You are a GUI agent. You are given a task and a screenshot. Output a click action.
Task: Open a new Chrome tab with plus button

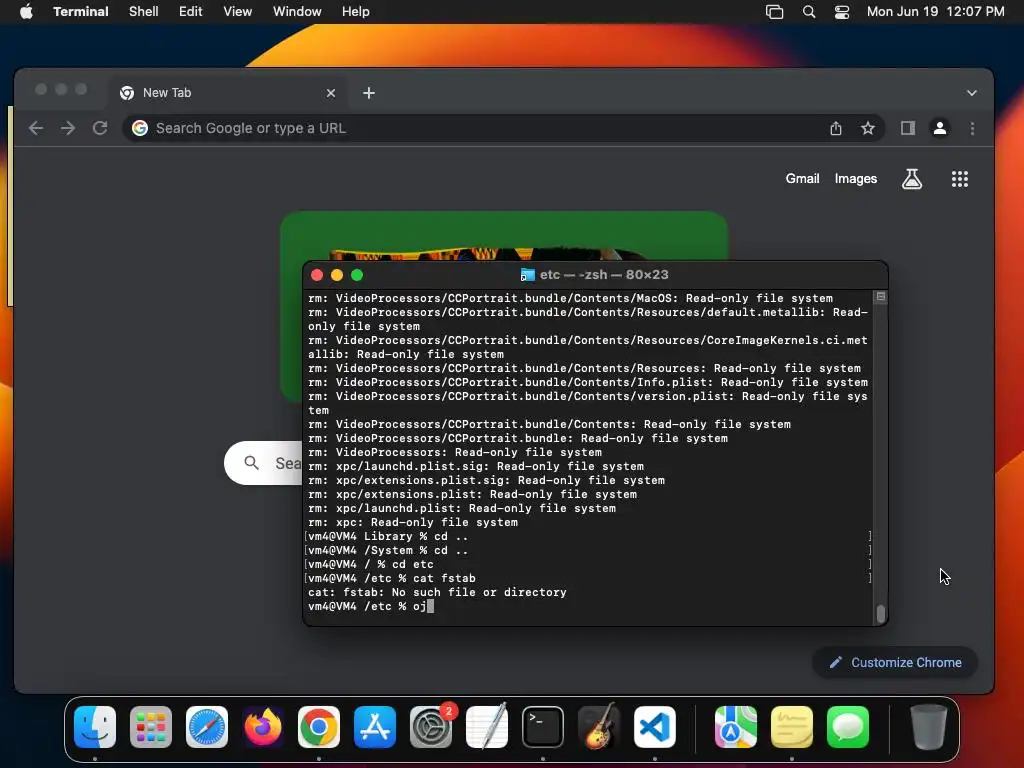369,93
